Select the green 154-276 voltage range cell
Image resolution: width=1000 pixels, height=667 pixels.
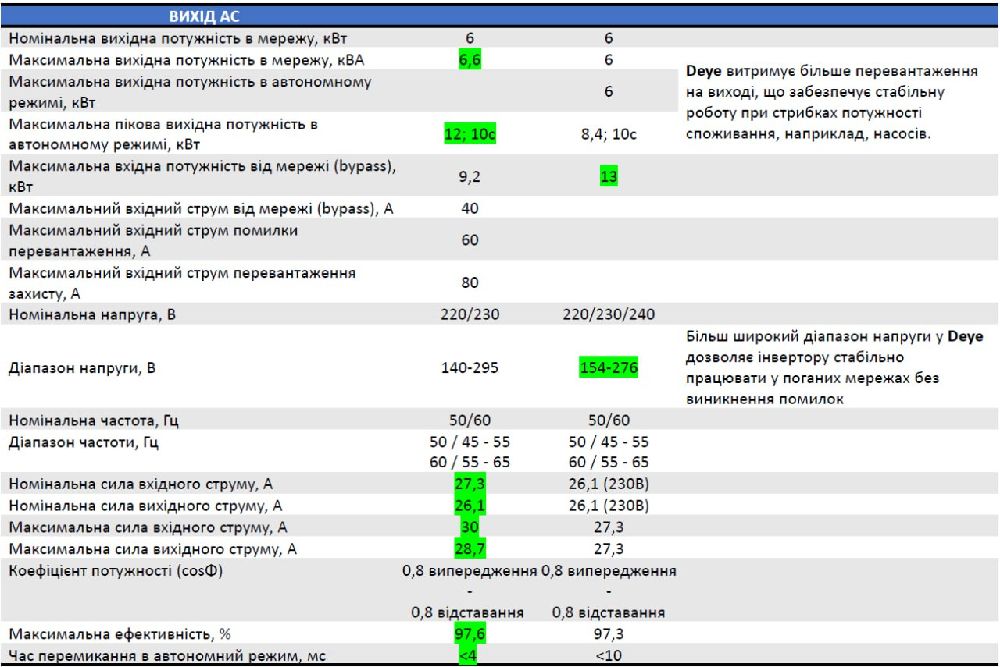(608, 367)
